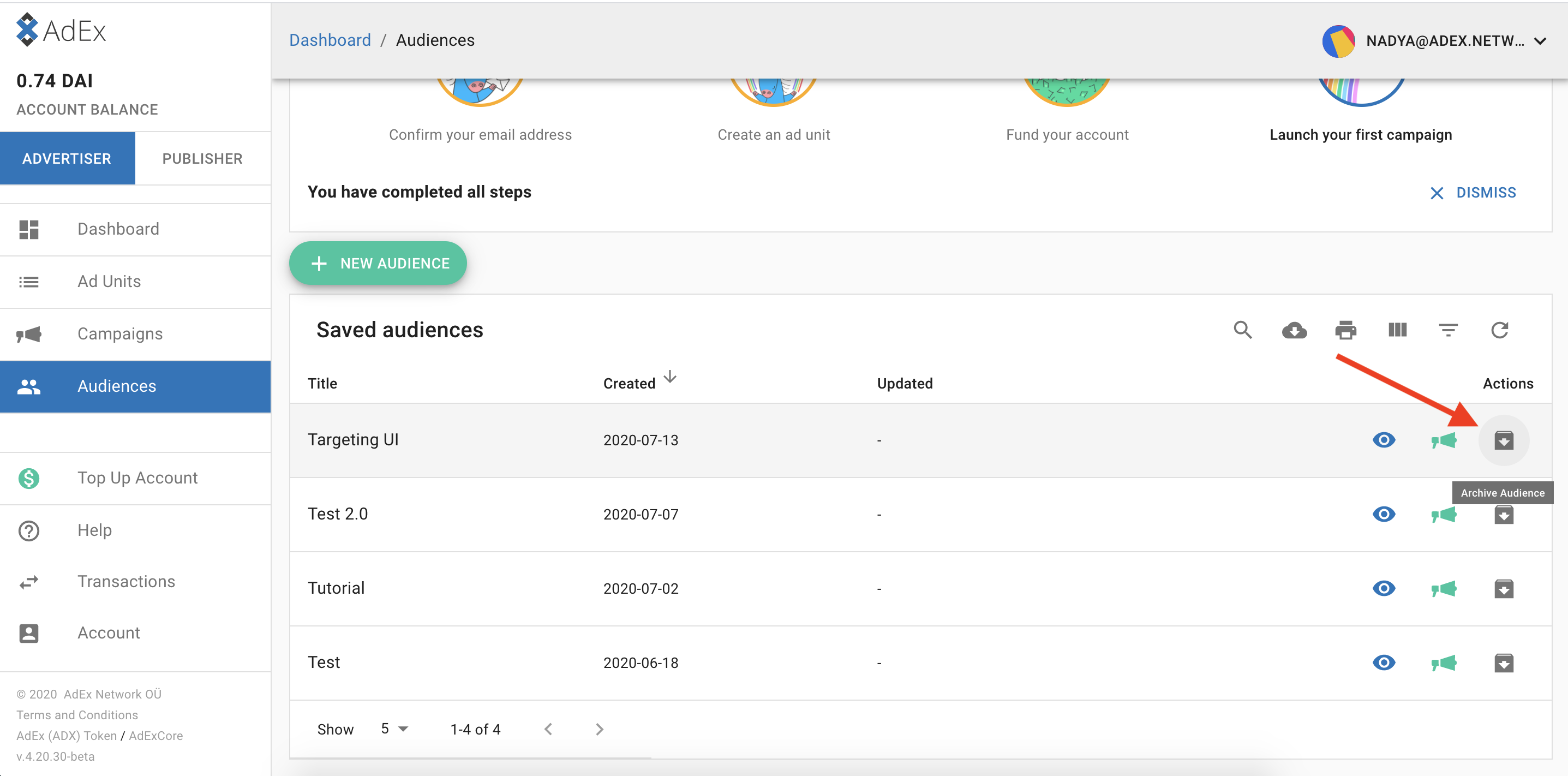Open Account in the sidebar
The image size is (1568, 776).
135,633
